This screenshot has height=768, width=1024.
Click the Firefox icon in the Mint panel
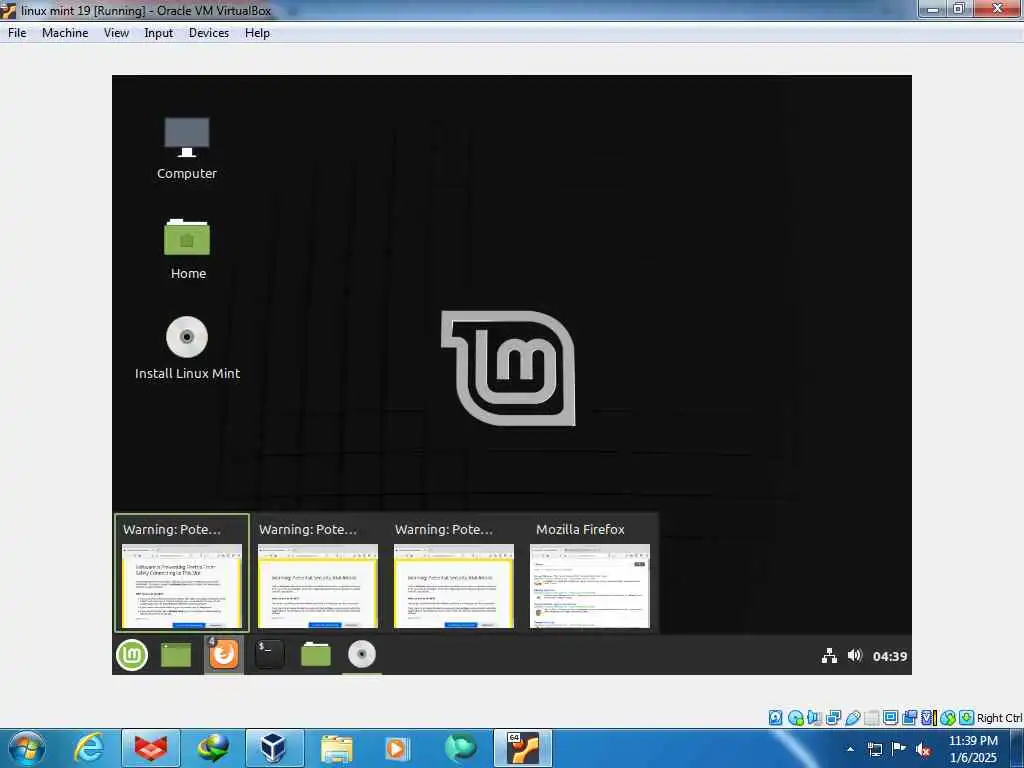(223, 654)
